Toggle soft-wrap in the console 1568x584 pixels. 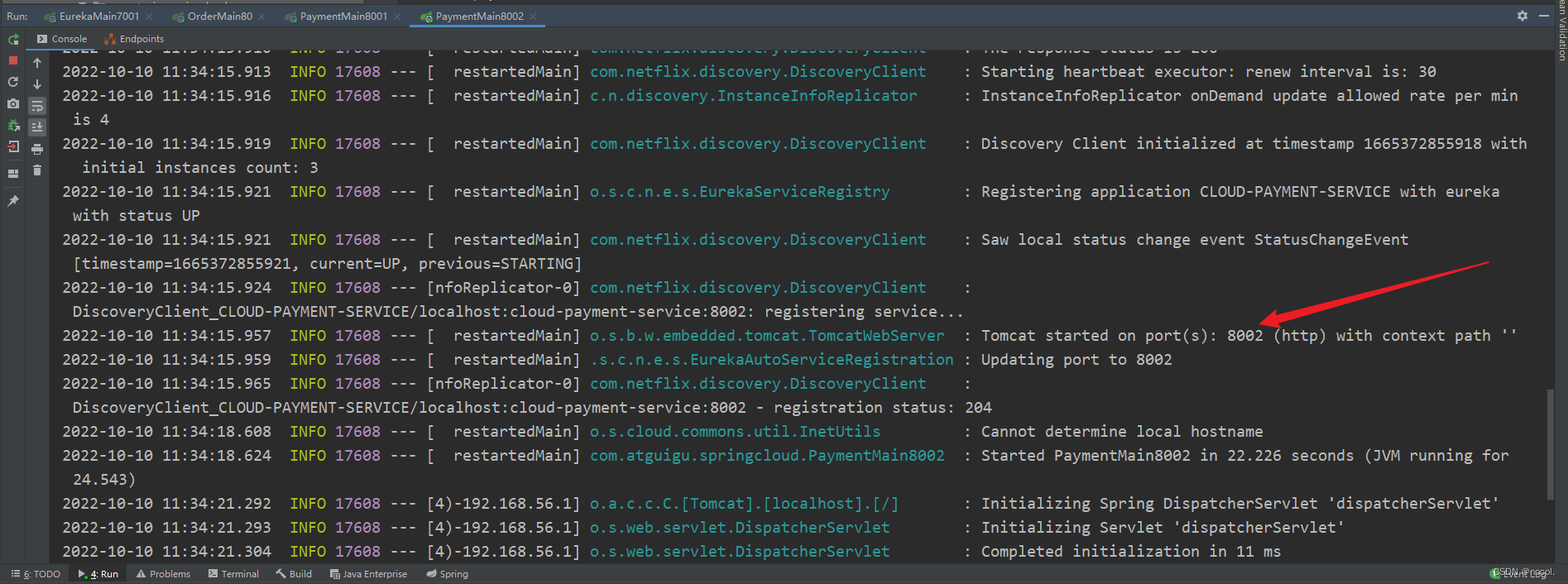[37, 106]
